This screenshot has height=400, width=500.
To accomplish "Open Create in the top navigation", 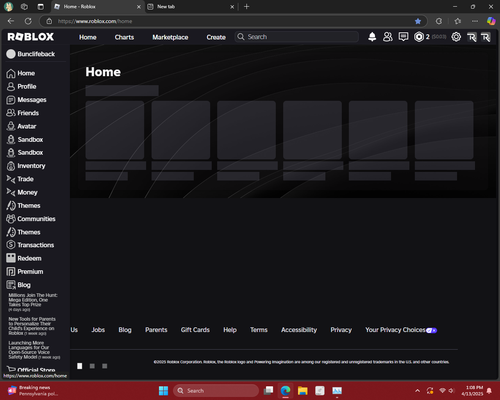I will point(216,37).
